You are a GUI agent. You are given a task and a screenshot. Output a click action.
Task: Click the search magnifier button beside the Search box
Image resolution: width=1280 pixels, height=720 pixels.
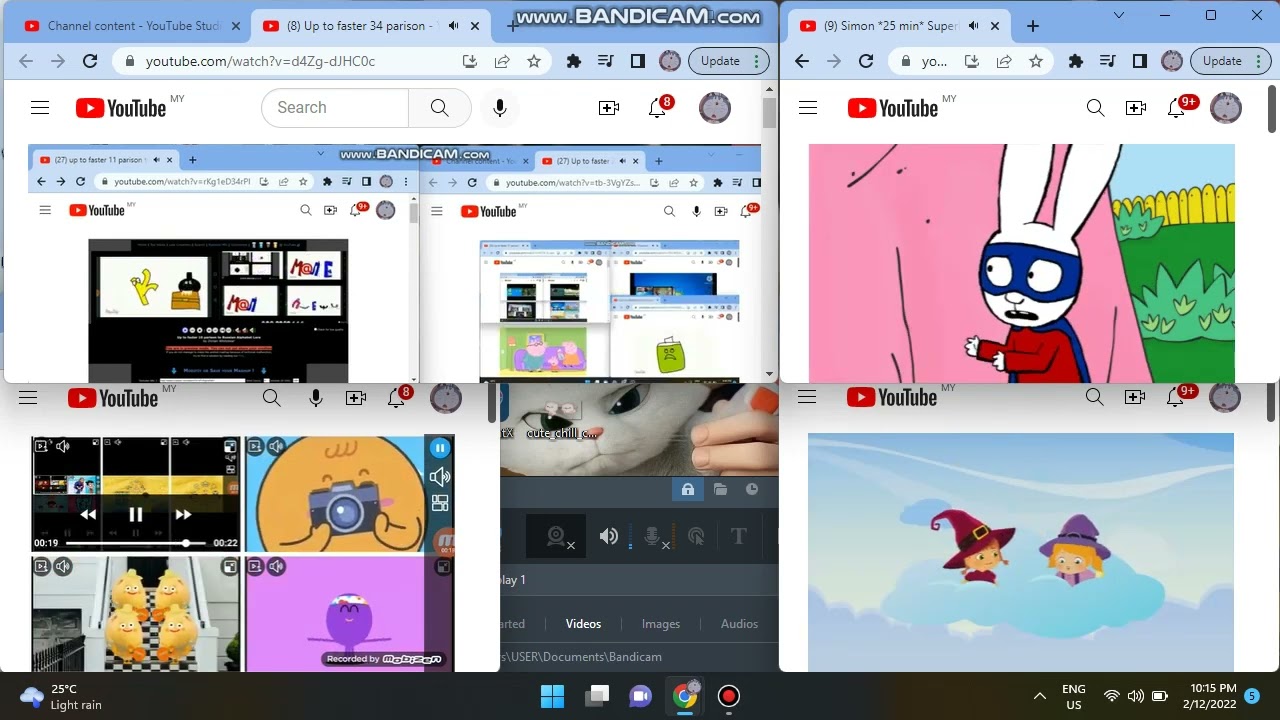(440, 108)
